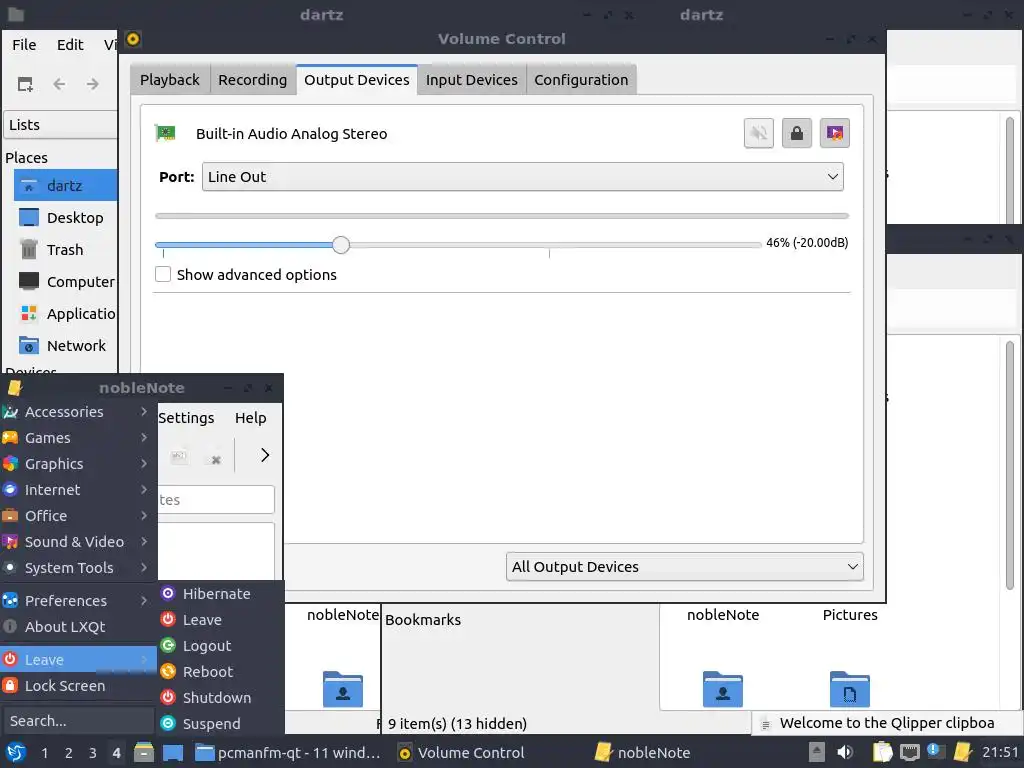Select dartz in the Places sidebar

coord(65,185)
